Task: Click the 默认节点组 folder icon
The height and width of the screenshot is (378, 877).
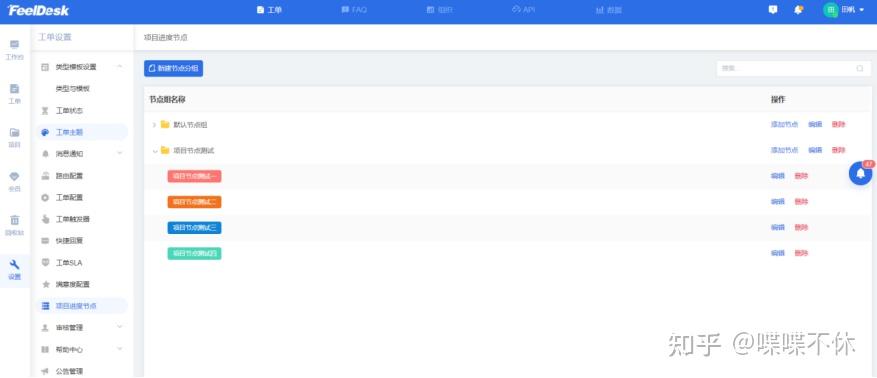Action: 165,124
